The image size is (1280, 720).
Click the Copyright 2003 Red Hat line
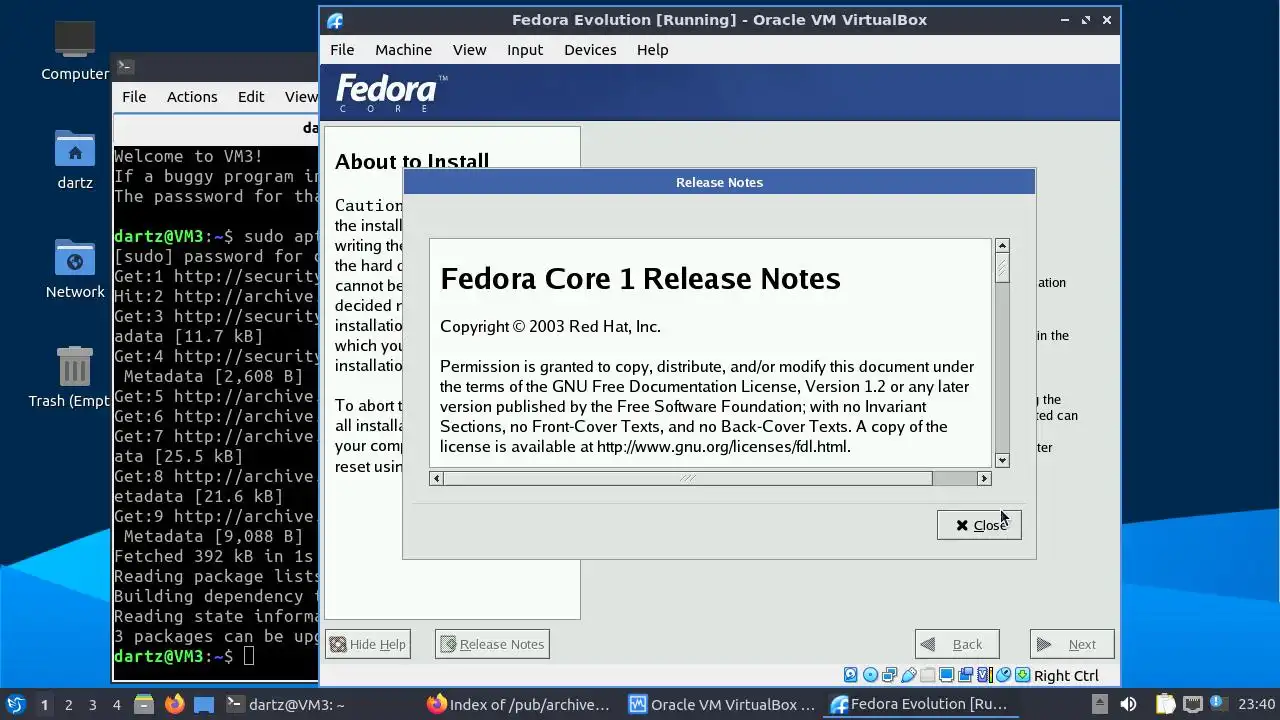point(550,327)
